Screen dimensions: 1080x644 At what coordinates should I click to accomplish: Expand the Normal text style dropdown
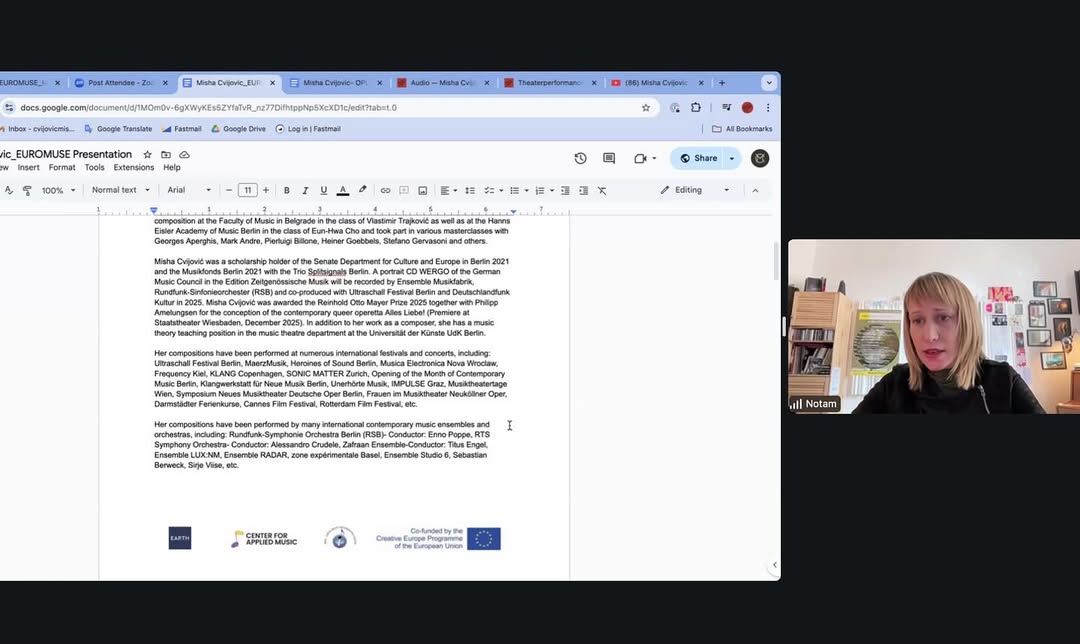click(x=120, y=190)
